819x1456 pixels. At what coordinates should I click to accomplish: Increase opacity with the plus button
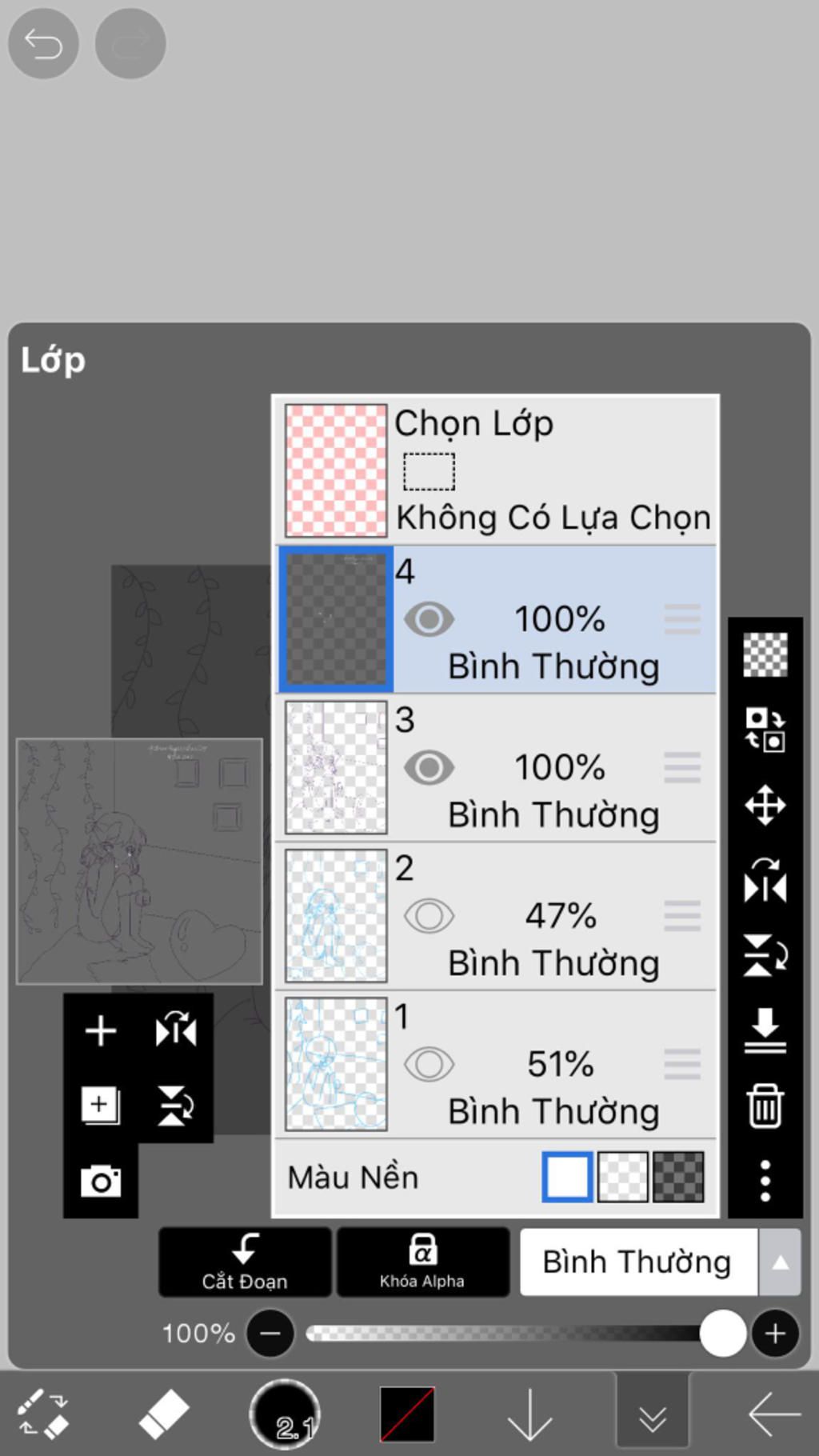tap(774, 1334)
